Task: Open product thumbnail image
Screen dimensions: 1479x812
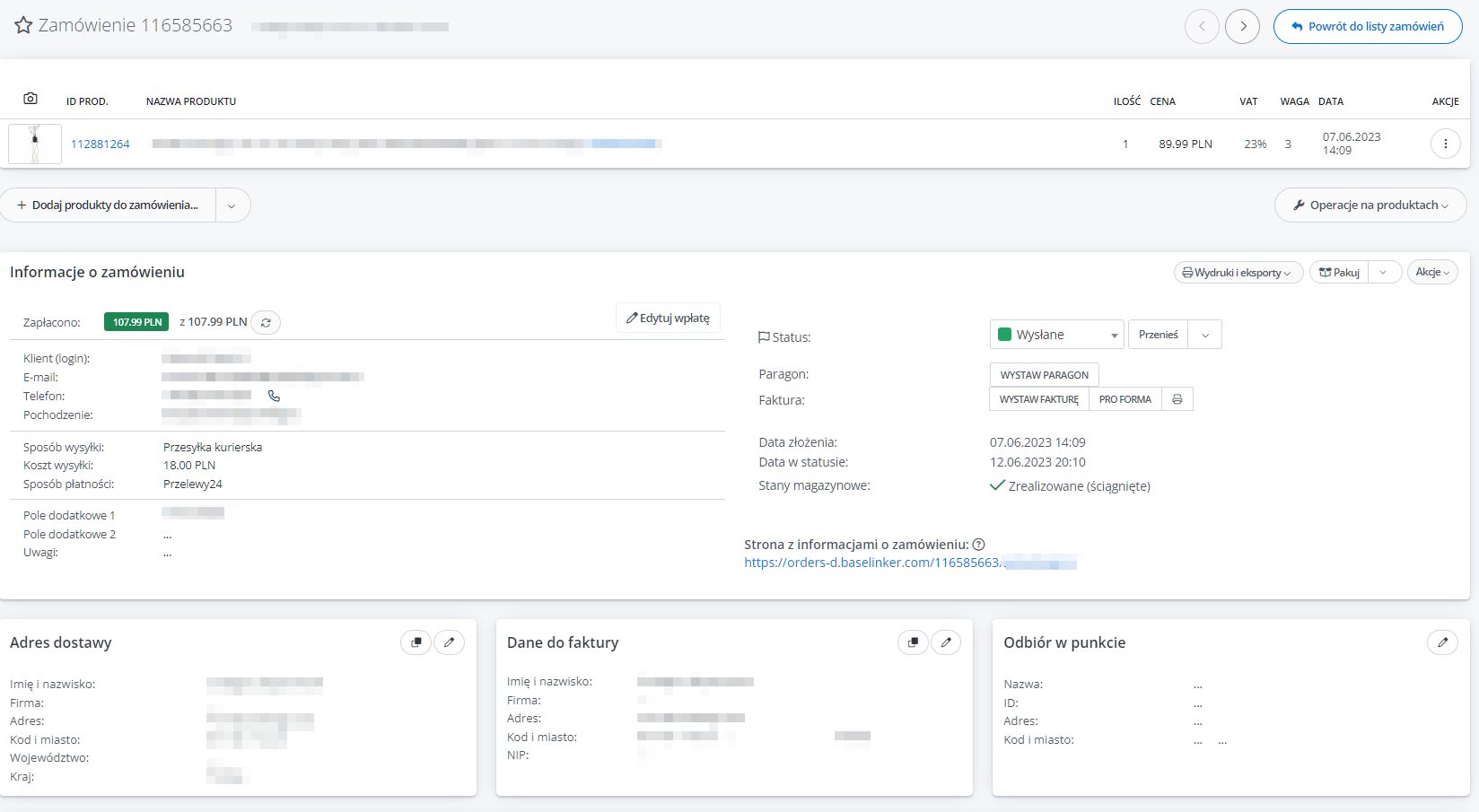Action: coord(35,144)
